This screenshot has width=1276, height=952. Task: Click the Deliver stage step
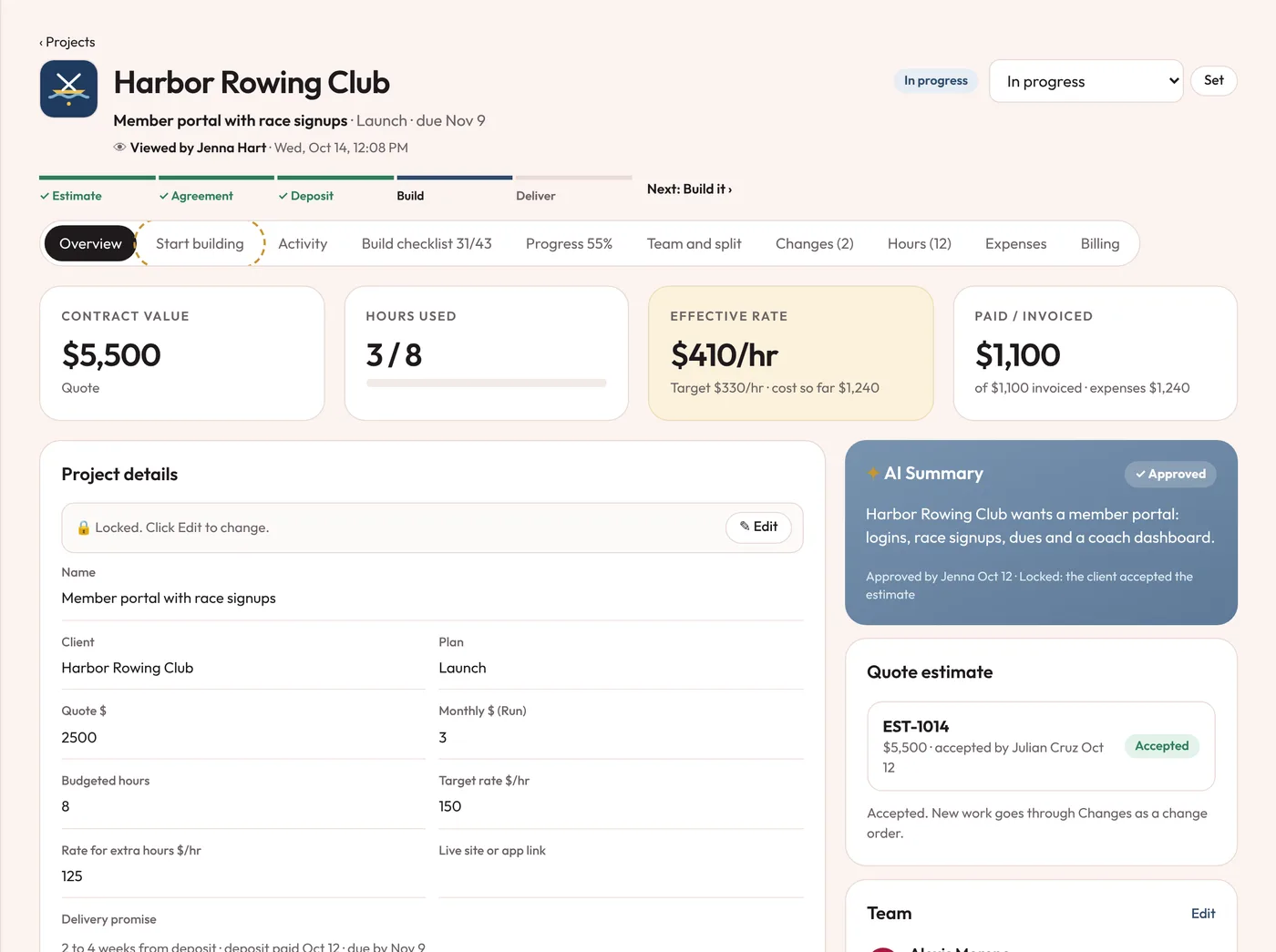coord(574,188)
